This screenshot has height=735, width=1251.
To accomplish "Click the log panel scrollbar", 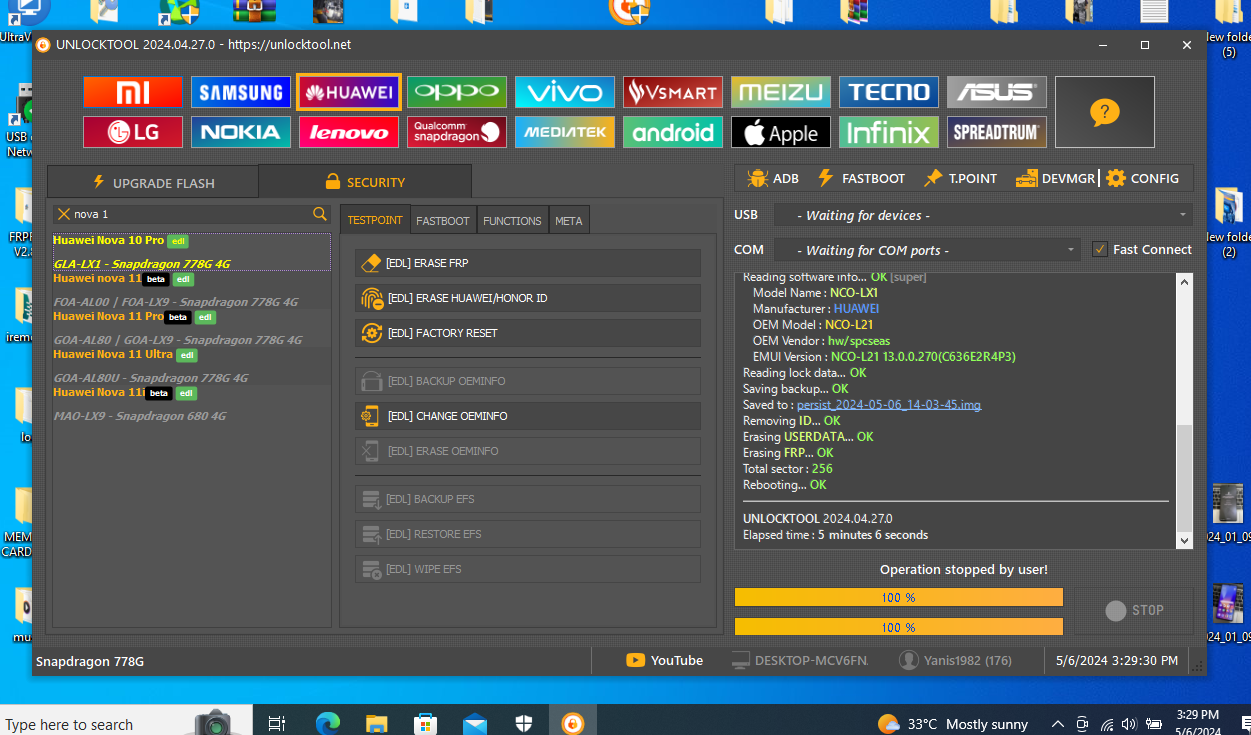I will point(1184,411).
